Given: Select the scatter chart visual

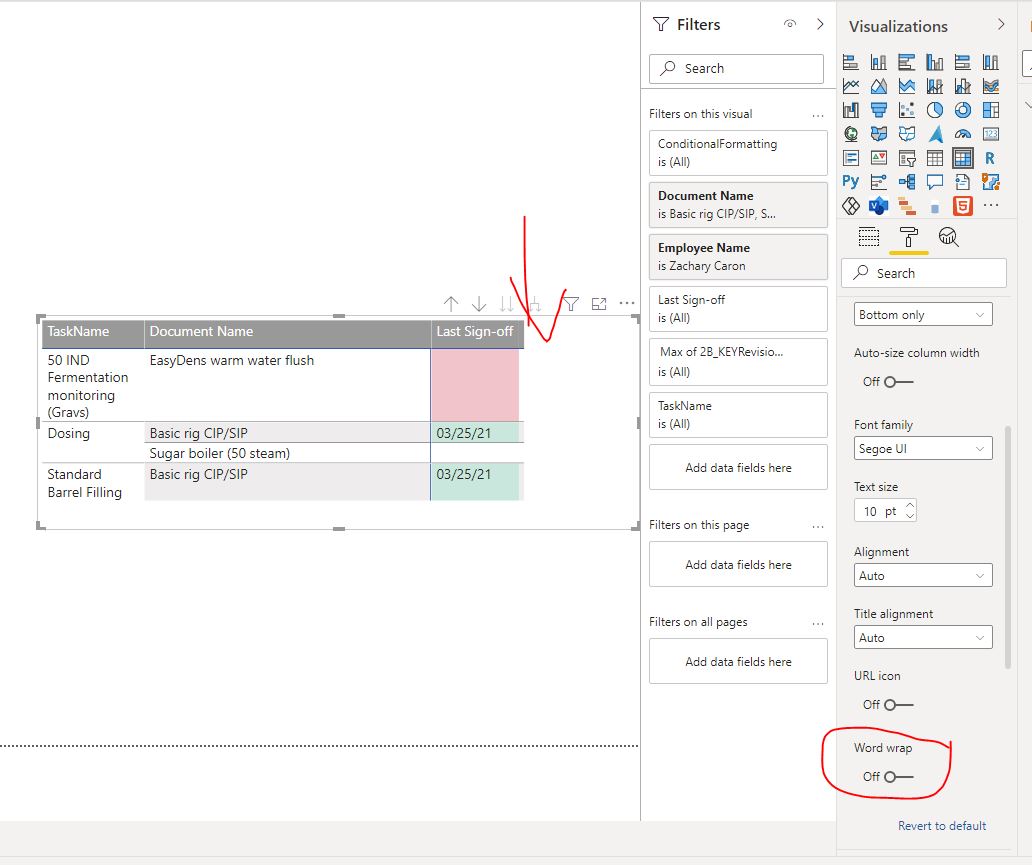Looking at the screenshot, I should [906, 110].
